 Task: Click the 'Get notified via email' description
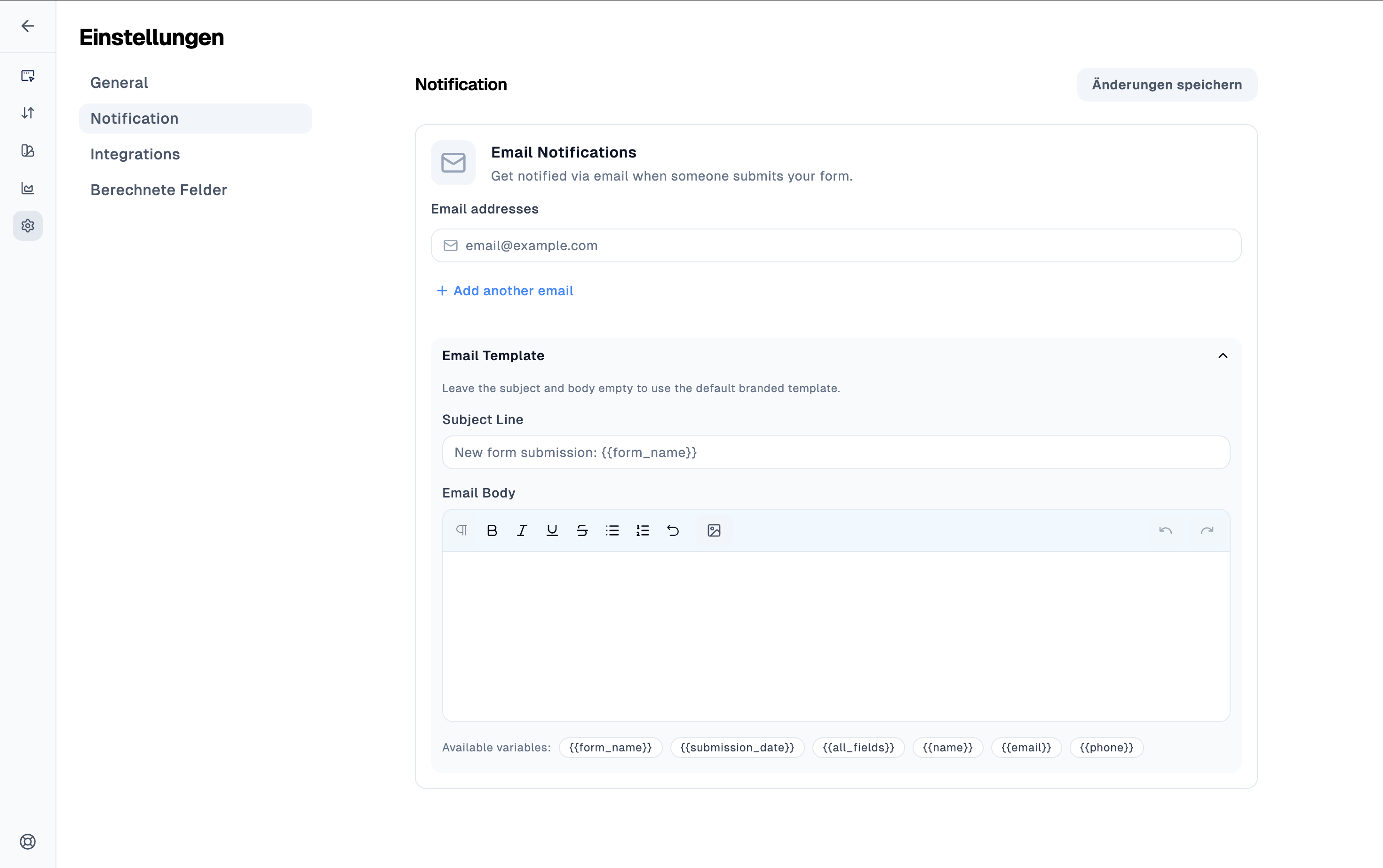(x=671, y=176)
